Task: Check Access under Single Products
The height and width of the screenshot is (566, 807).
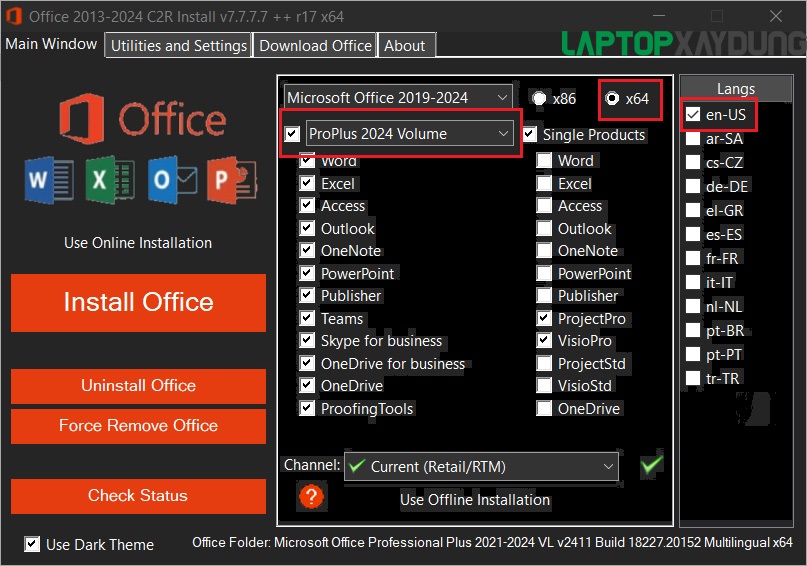Action: coord(544,206)
